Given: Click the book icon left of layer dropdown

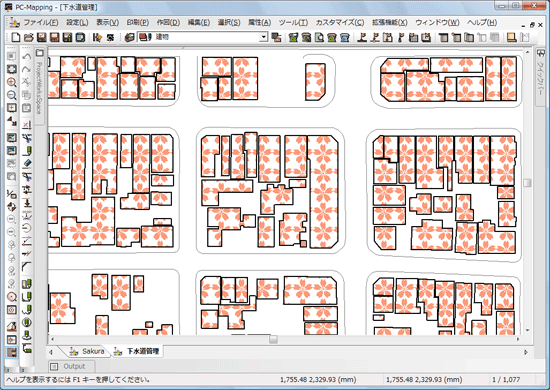Looking at the screenshot, I should point(129,37).
